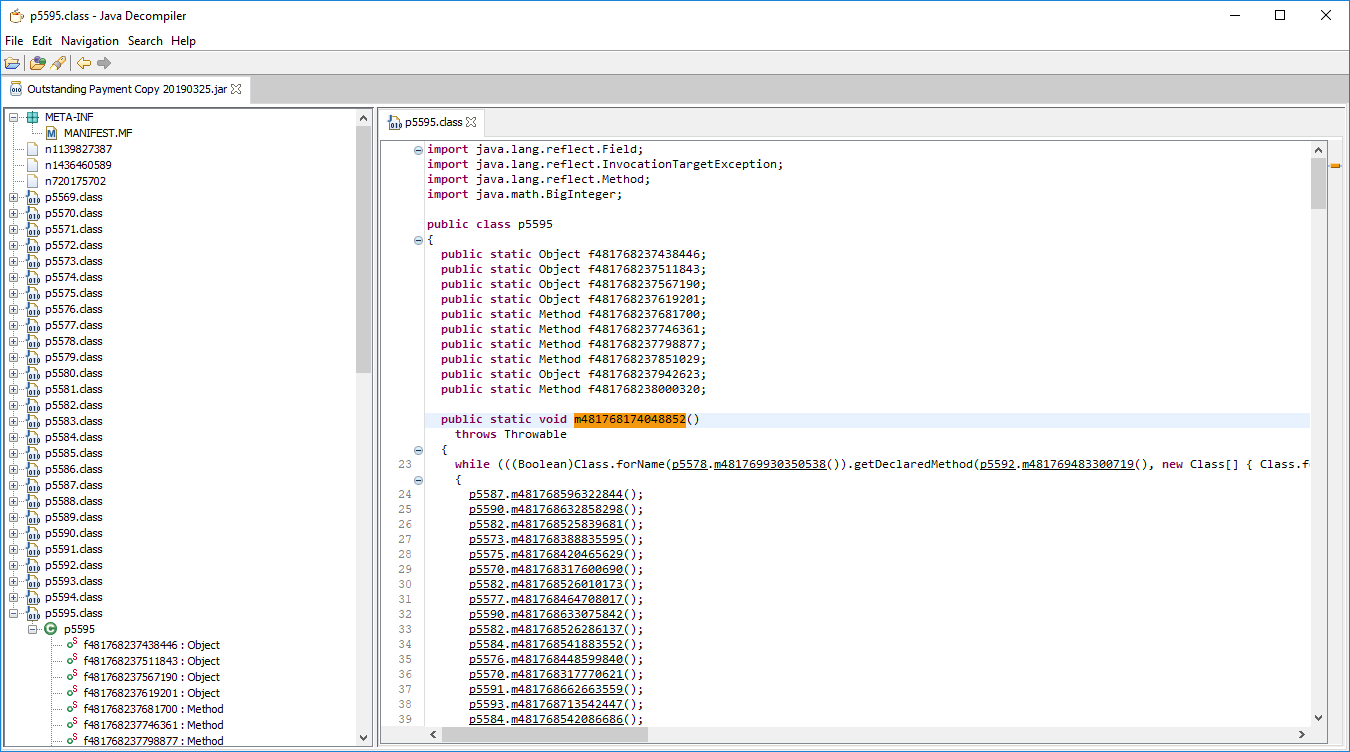Select f481768237619201 : Object in tree
This screenshot has width=1350, height=752.
(x=151, y=693)
